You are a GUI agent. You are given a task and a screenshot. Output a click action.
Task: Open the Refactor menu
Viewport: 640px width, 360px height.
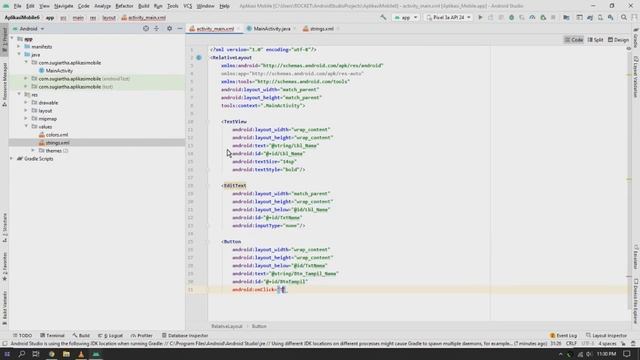124,6
